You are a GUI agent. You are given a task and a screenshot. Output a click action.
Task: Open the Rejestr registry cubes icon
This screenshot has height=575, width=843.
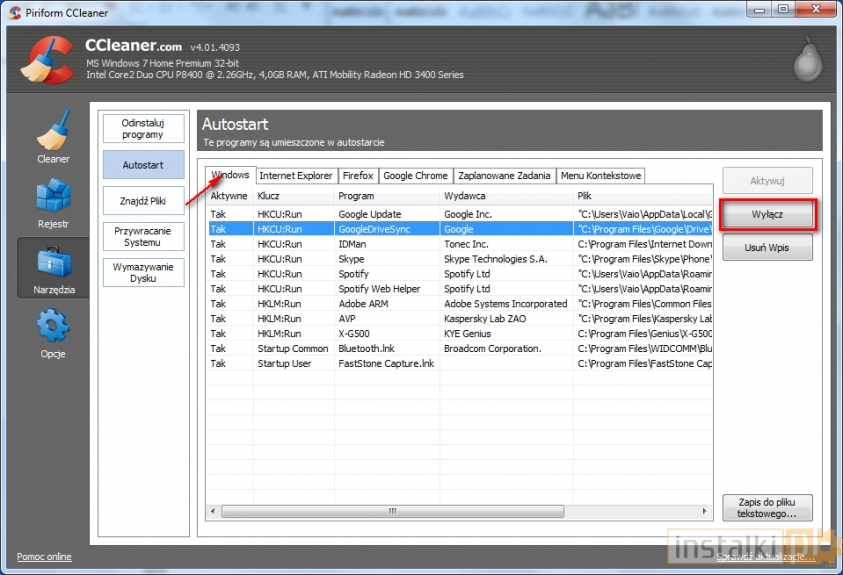coord(53,195)
